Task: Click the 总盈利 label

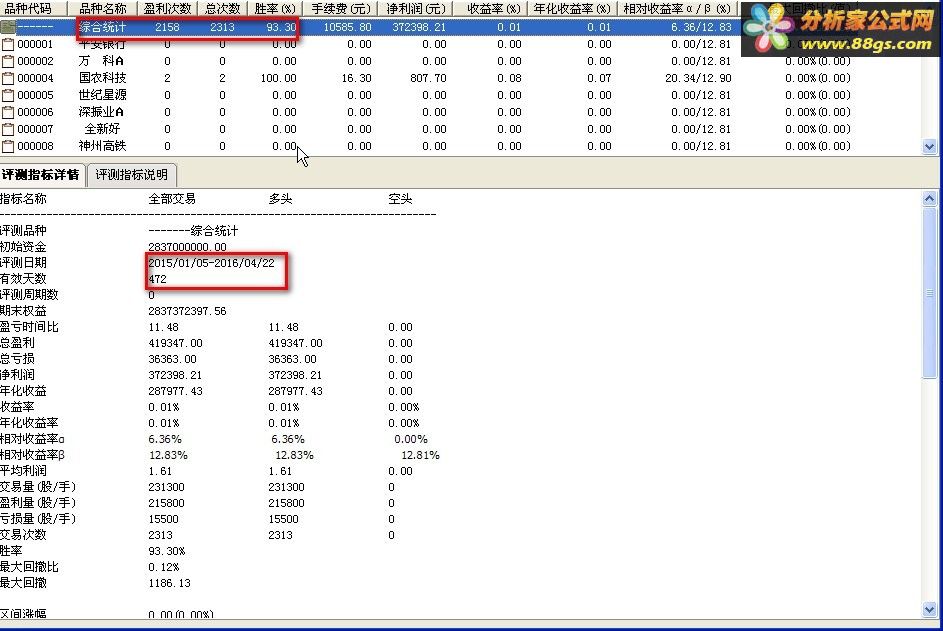Action: pyautogui.click(x=17, y=343)
